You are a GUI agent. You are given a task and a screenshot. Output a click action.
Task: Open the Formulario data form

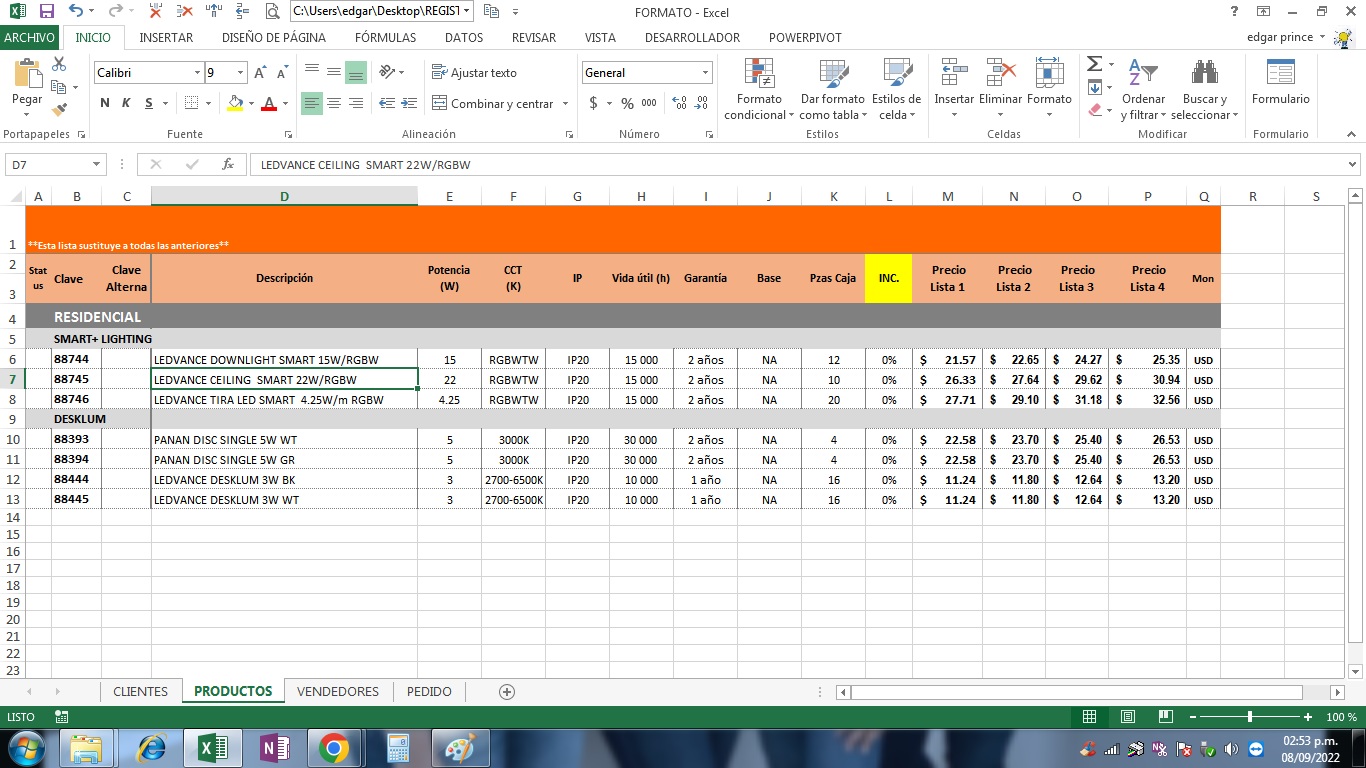pyautogui.click(x=1280, y=82)
